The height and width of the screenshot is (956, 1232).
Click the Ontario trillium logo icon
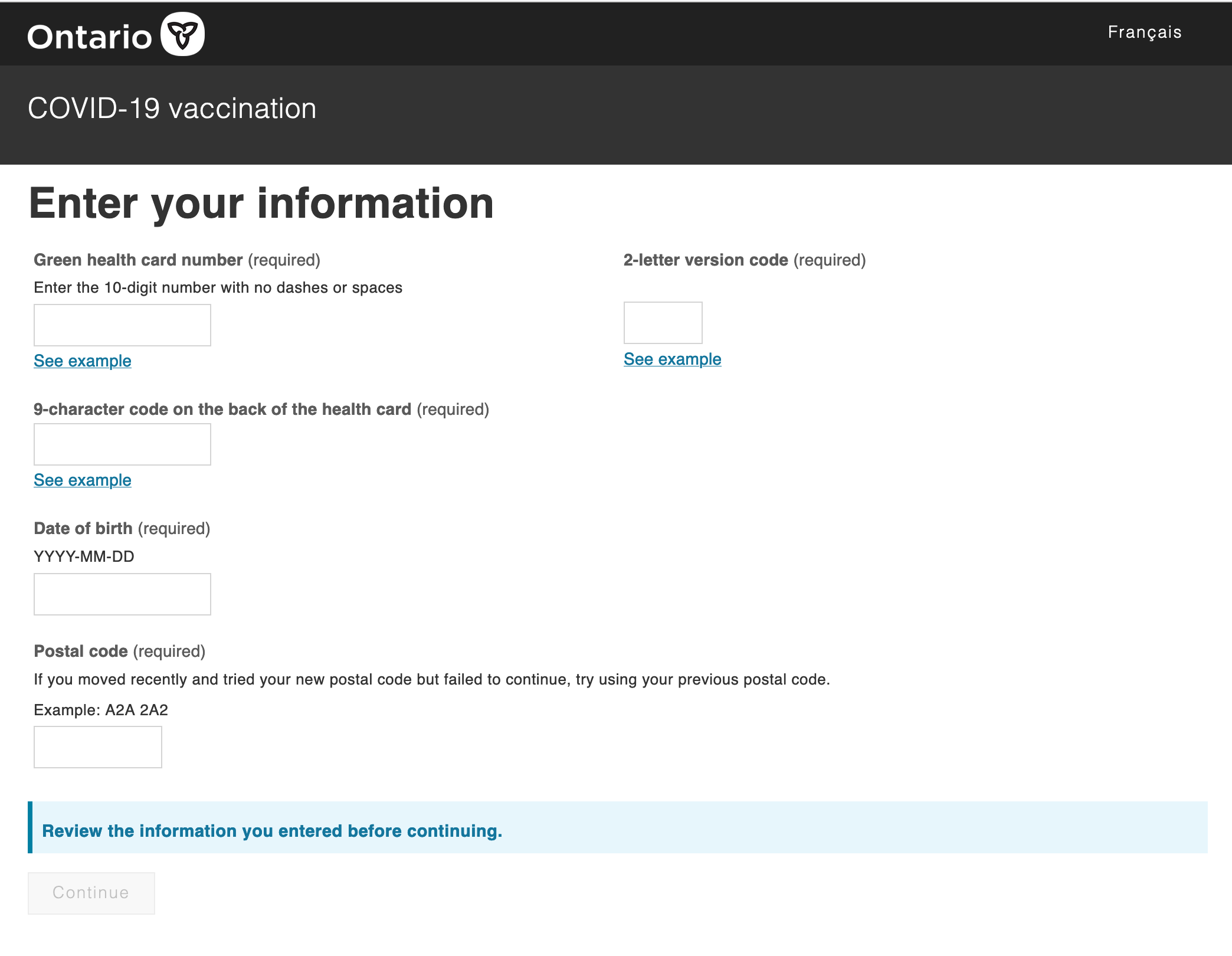(x=183, y=34)
